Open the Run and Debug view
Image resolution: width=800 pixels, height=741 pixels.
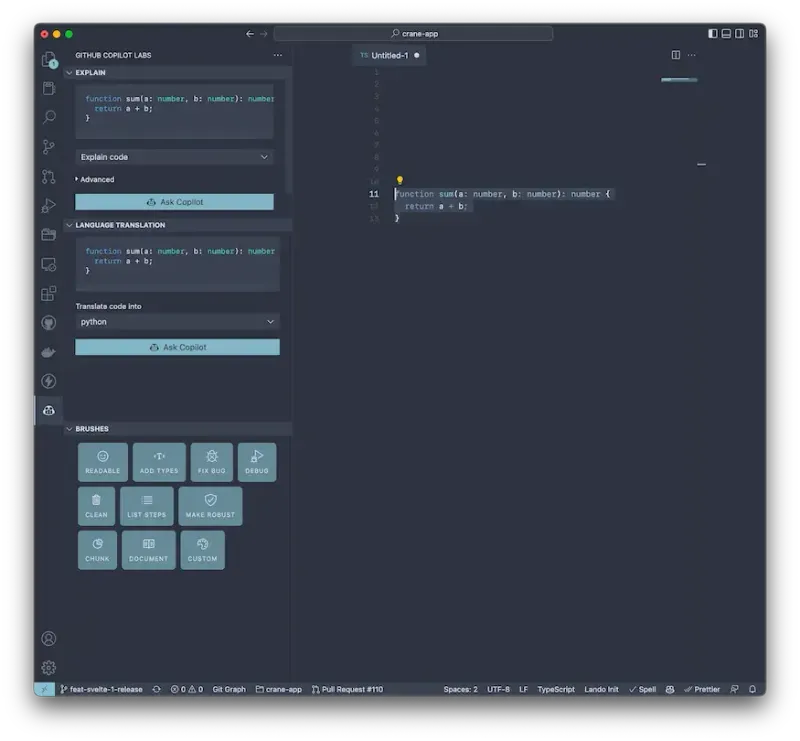coord(49,206)
